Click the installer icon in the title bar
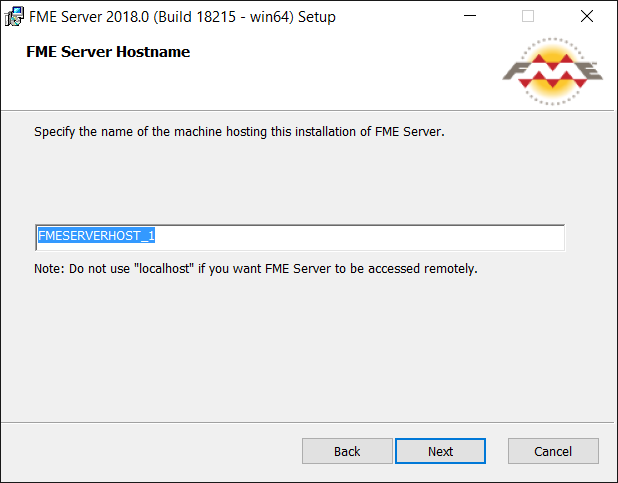The width and height of the screenshot is (618, 483). pyautogui.click(x=14, y=17)
